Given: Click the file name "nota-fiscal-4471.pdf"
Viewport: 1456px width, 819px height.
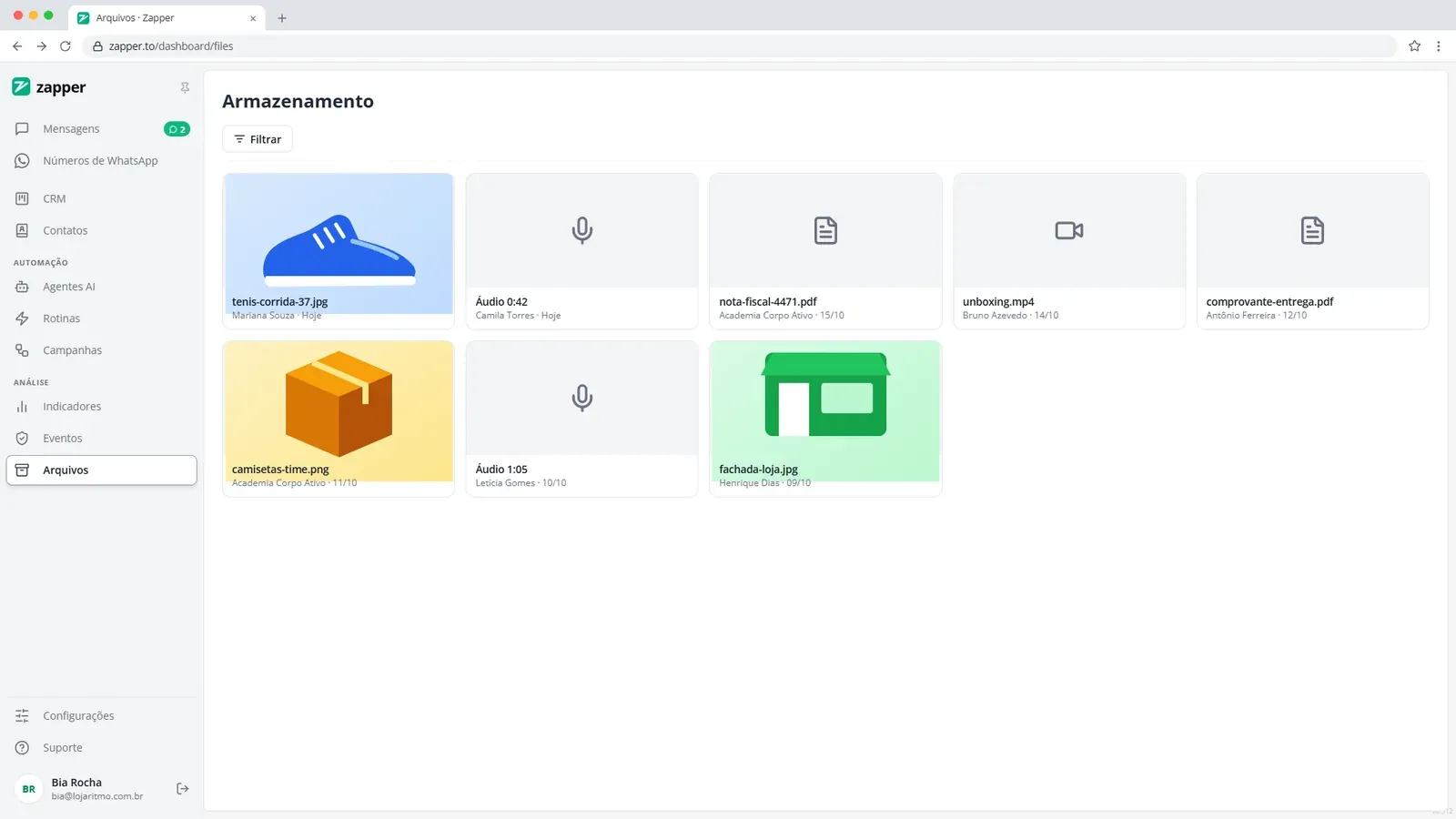Looking at the screenshot, I should pos(768,302).
